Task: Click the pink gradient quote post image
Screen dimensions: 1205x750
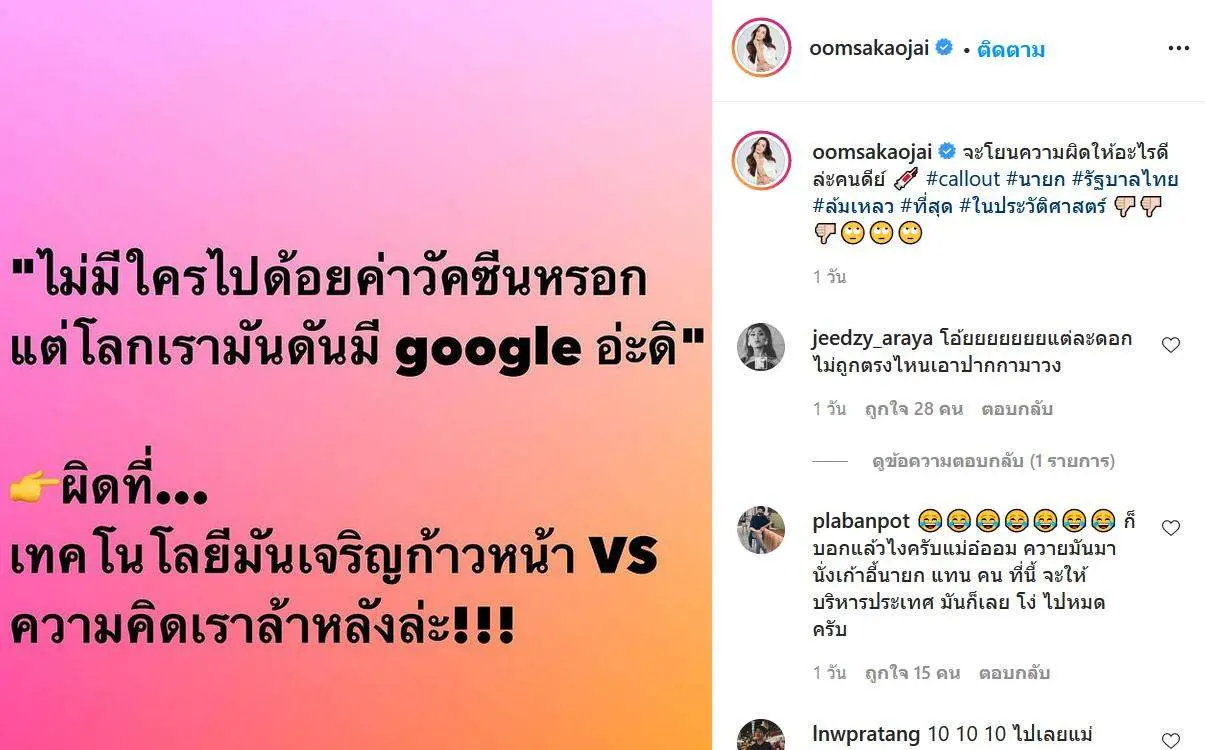Action: click(356, 375)
